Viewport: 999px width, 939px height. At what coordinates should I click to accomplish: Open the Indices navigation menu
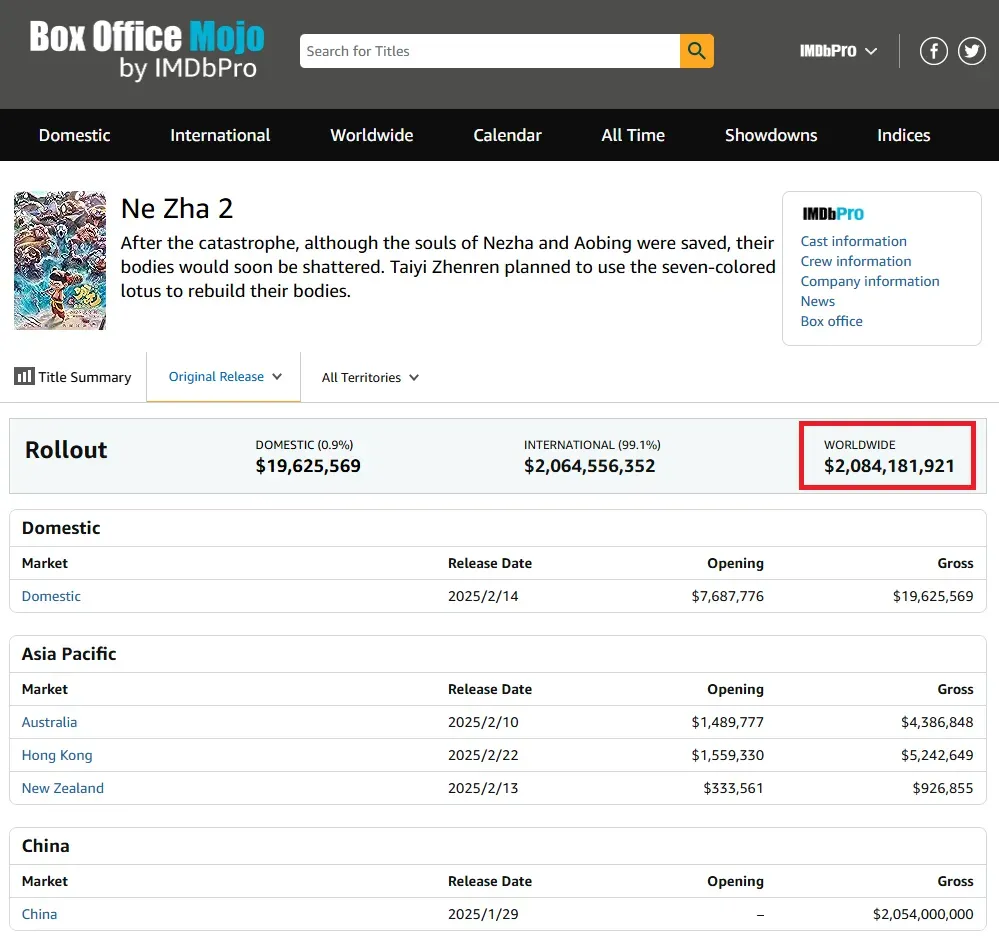point(903,135)
